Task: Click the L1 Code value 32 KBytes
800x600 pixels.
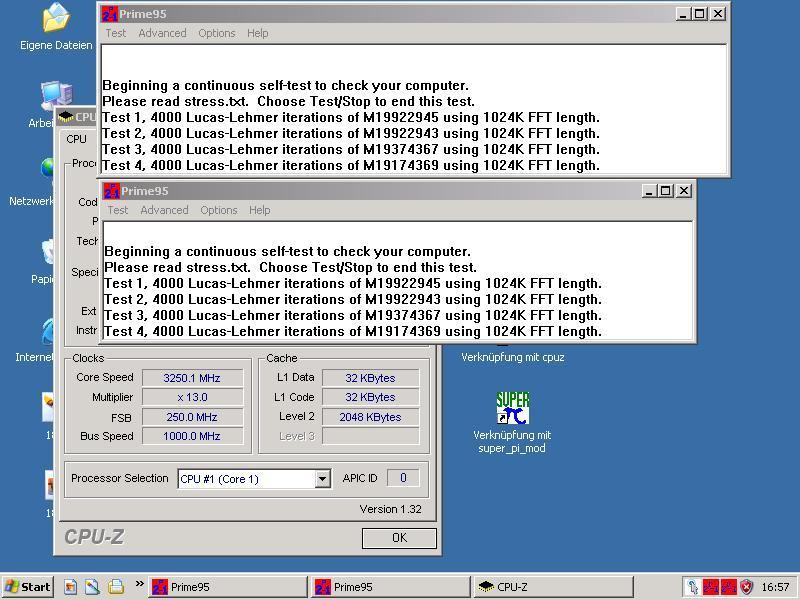Action: coord(370,397)
